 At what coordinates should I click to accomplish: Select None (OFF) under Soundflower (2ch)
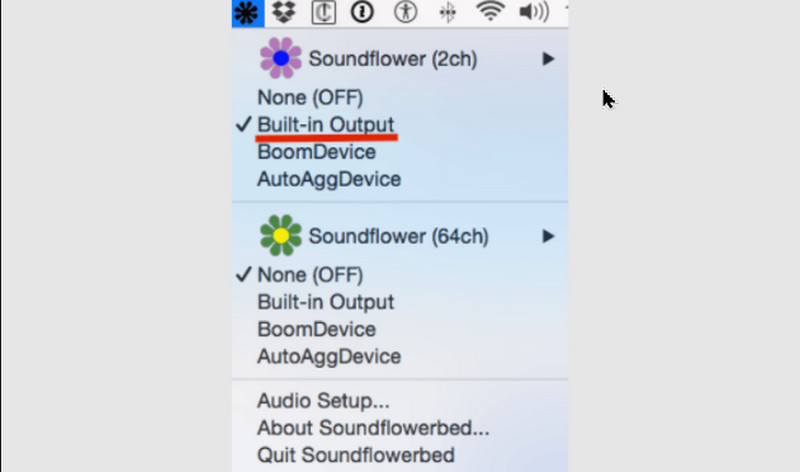pyautogui.click(x=310, y=98)
